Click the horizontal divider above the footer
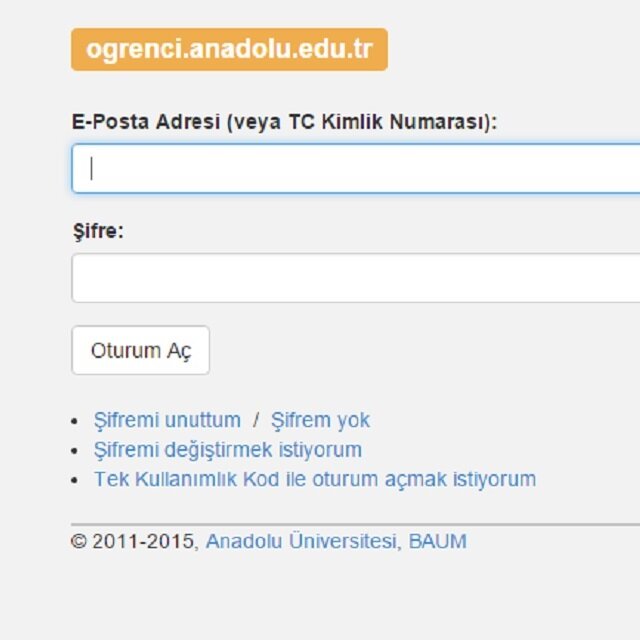This screenshot has height=640, width=640. pos(356,524)
